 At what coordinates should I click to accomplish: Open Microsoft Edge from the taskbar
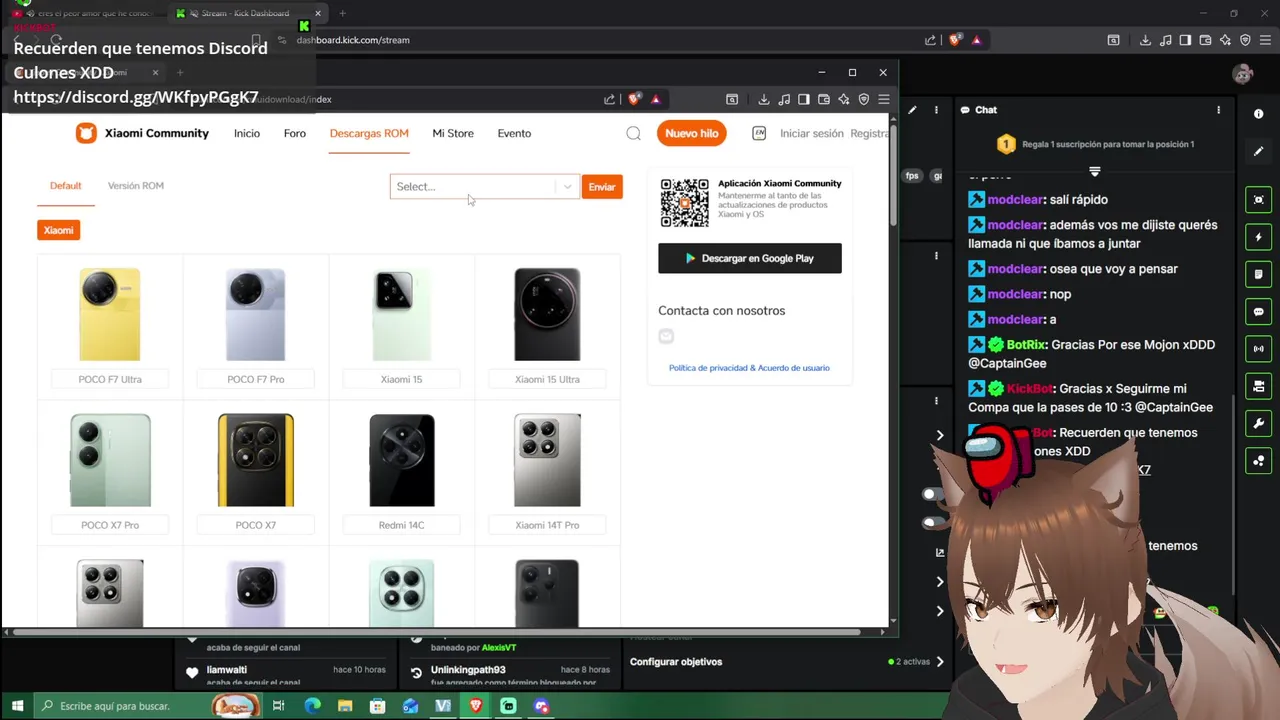tap(312, 706)
